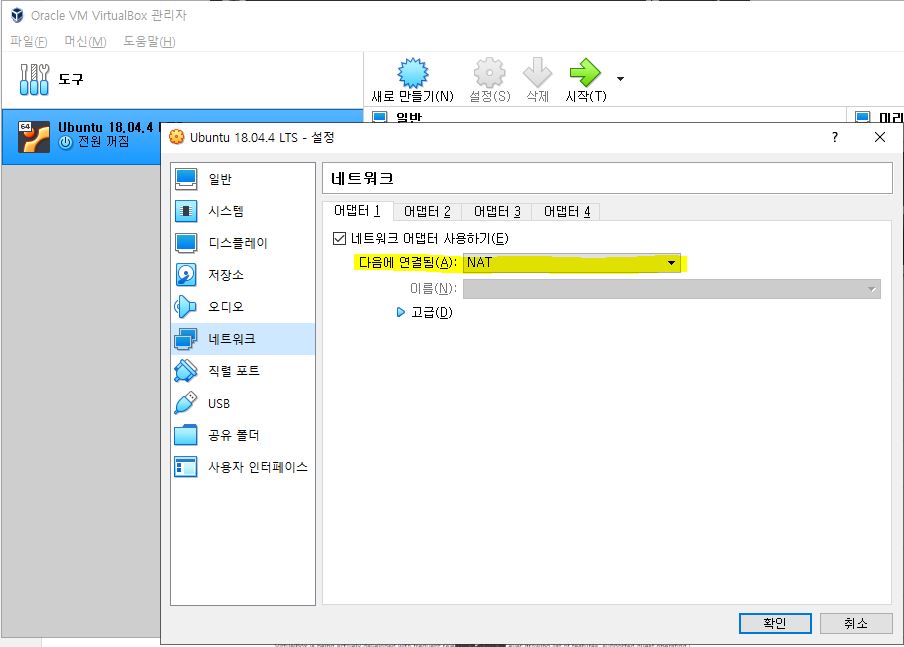Click the New (새로 만들기) toolbar icon
The image size is (904, 647).
pos(413,73)
